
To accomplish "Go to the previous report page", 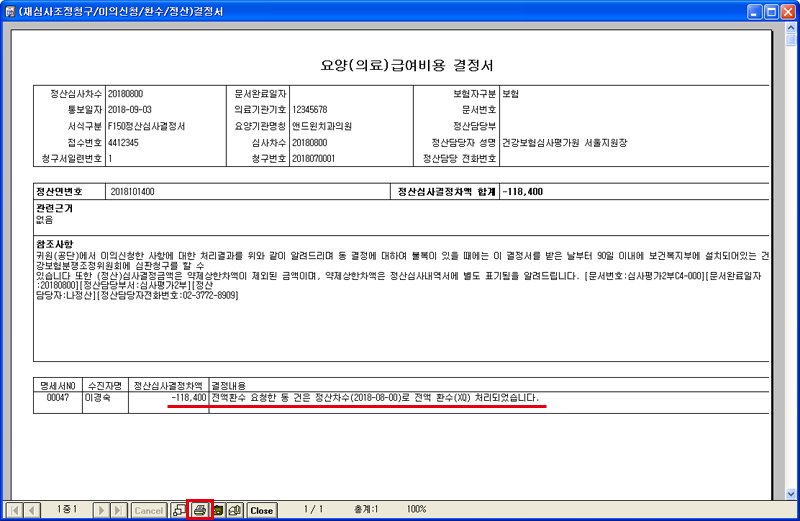I will 32,510.
